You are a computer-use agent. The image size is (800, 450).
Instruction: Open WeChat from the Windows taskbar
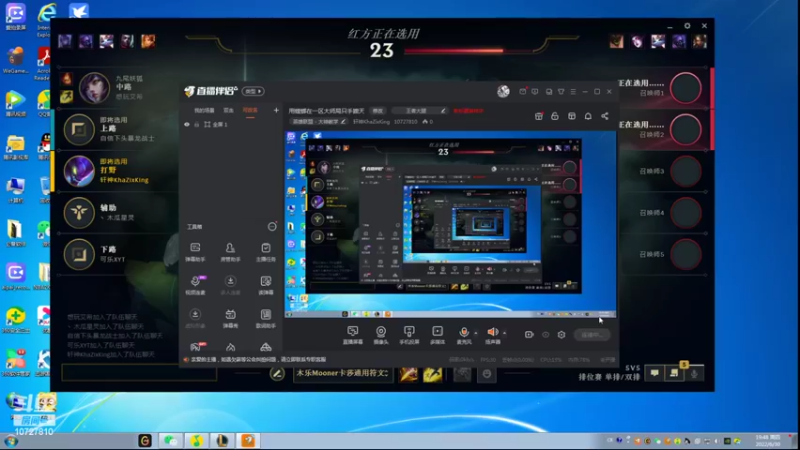[x=170, y=440]
